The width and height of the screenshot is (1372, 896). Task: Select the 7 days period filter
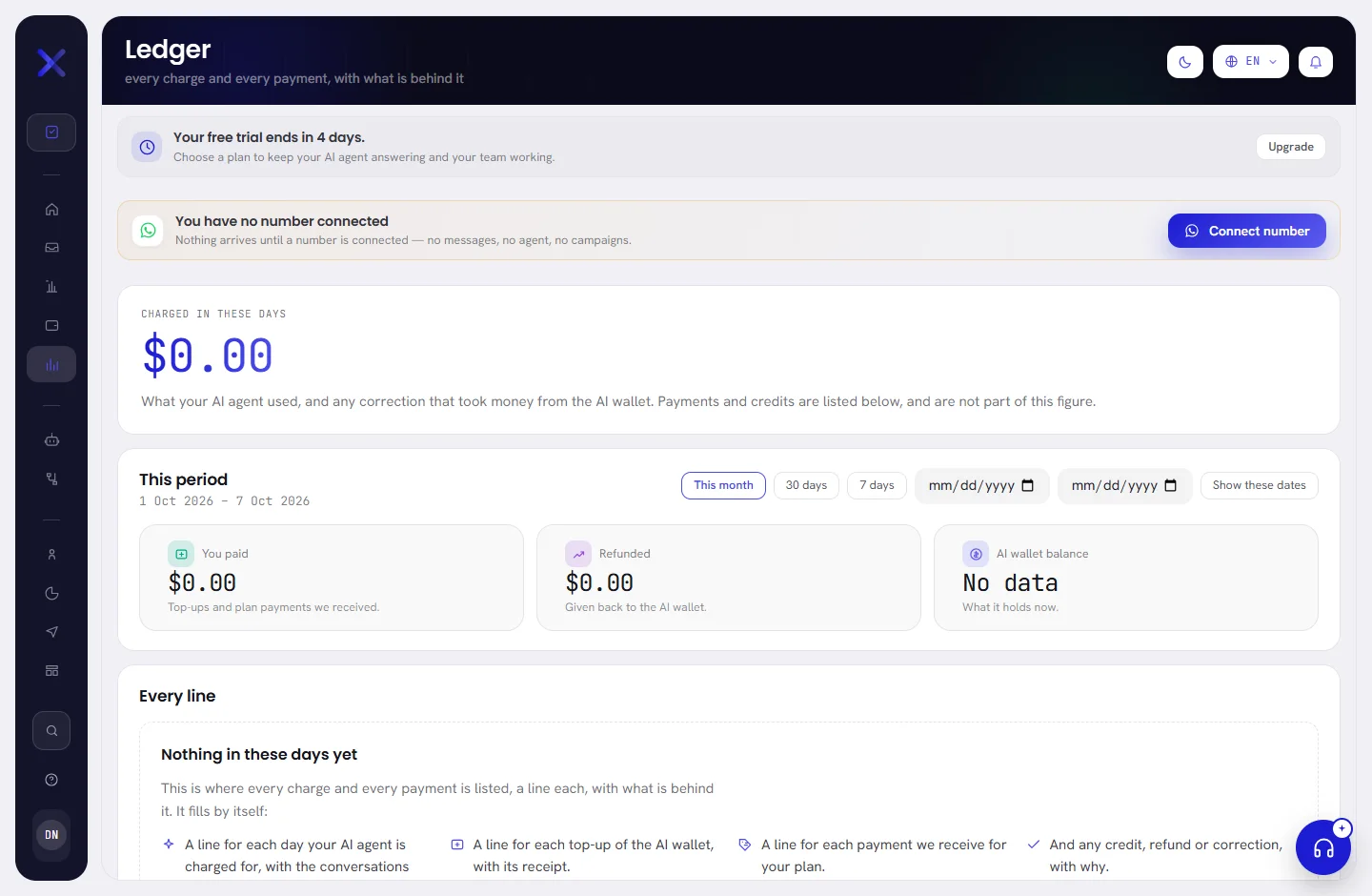[x=877, y=485]
